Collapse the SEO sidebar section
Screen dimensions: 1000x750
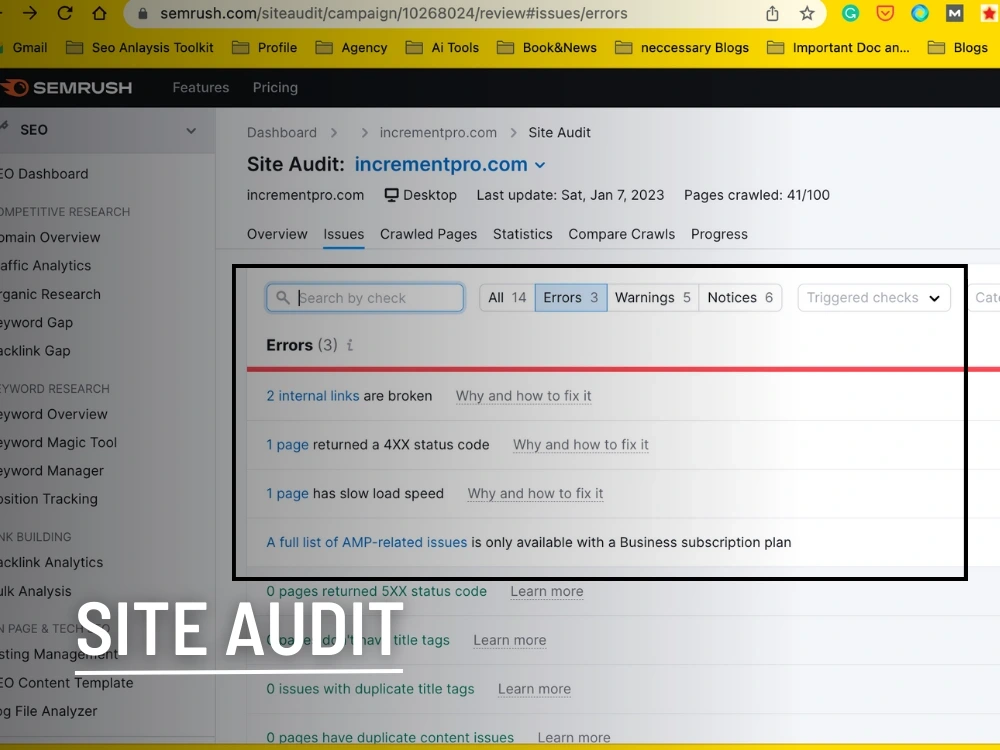(191, 130)
